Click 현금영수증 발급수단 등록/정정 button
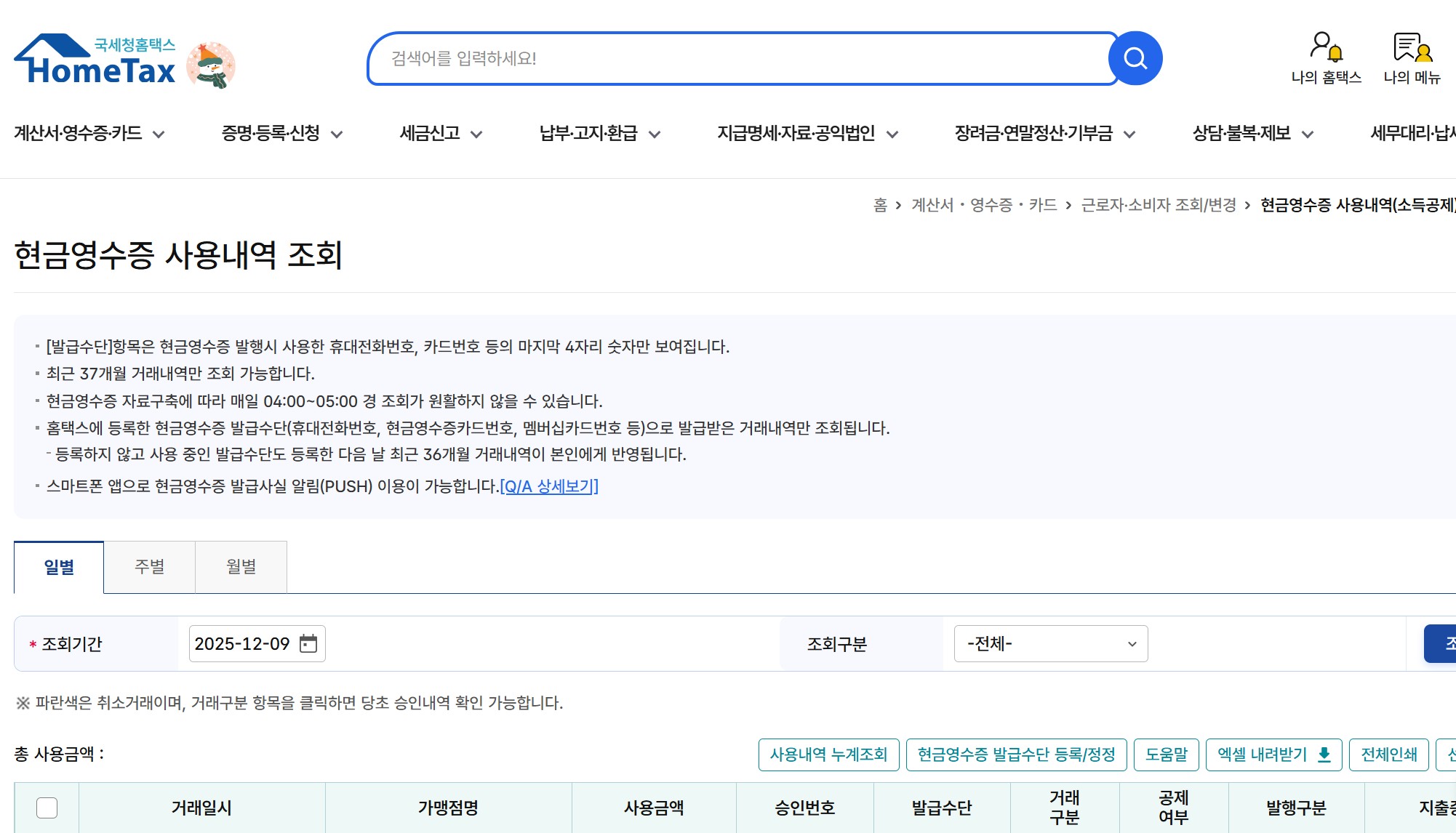Viewport: 1456px width, 833px height. (x=1015, y=754)
